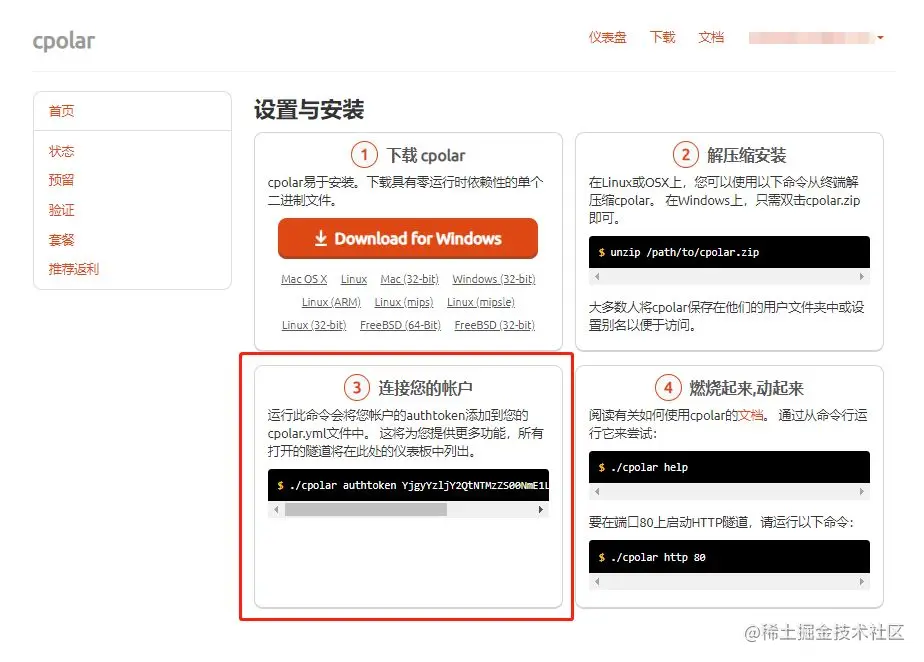The image size is (924, 662).
Task: Open the Linux download link
Action: tap(354, 279)
